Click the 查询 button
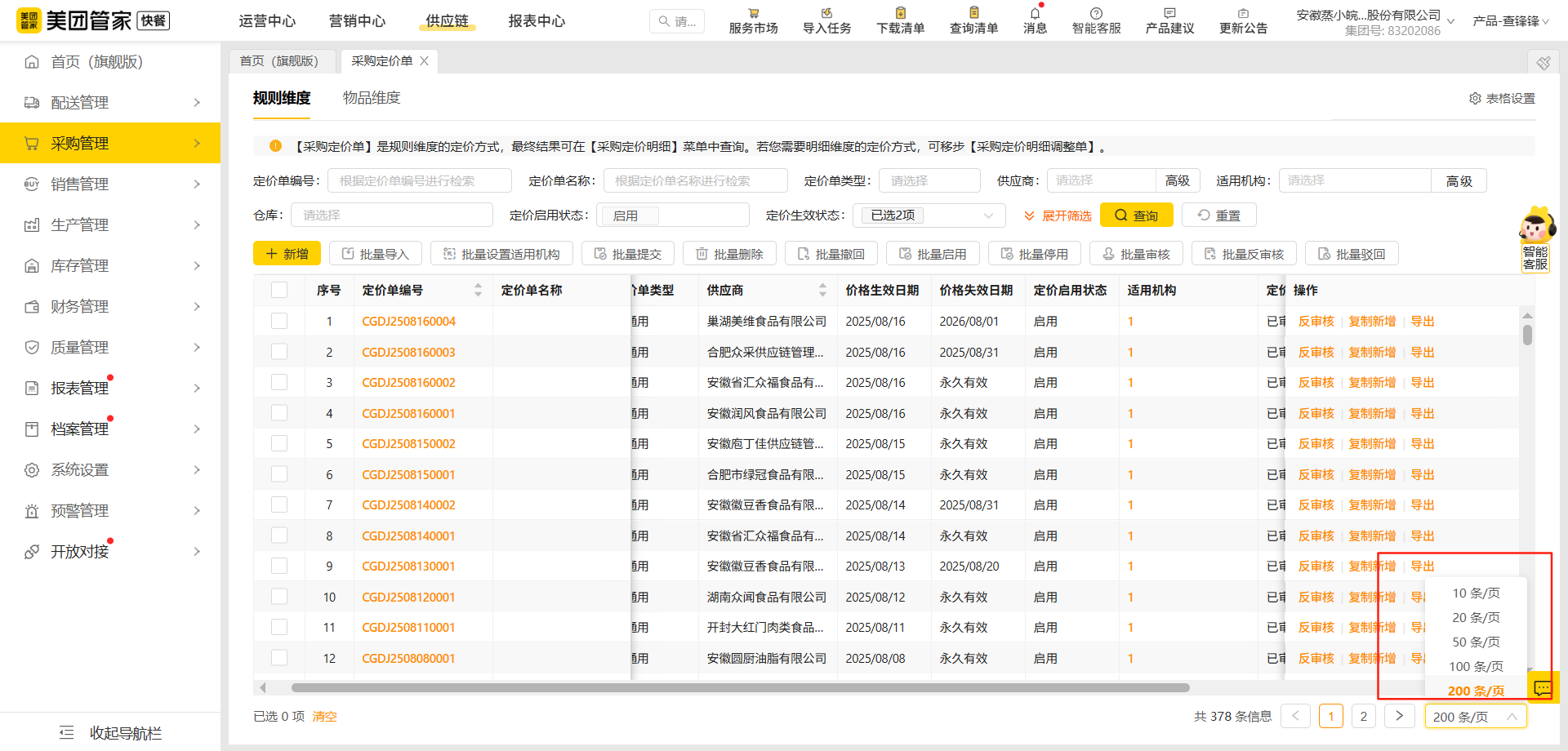1568x751 pixels. point(1136,215)
